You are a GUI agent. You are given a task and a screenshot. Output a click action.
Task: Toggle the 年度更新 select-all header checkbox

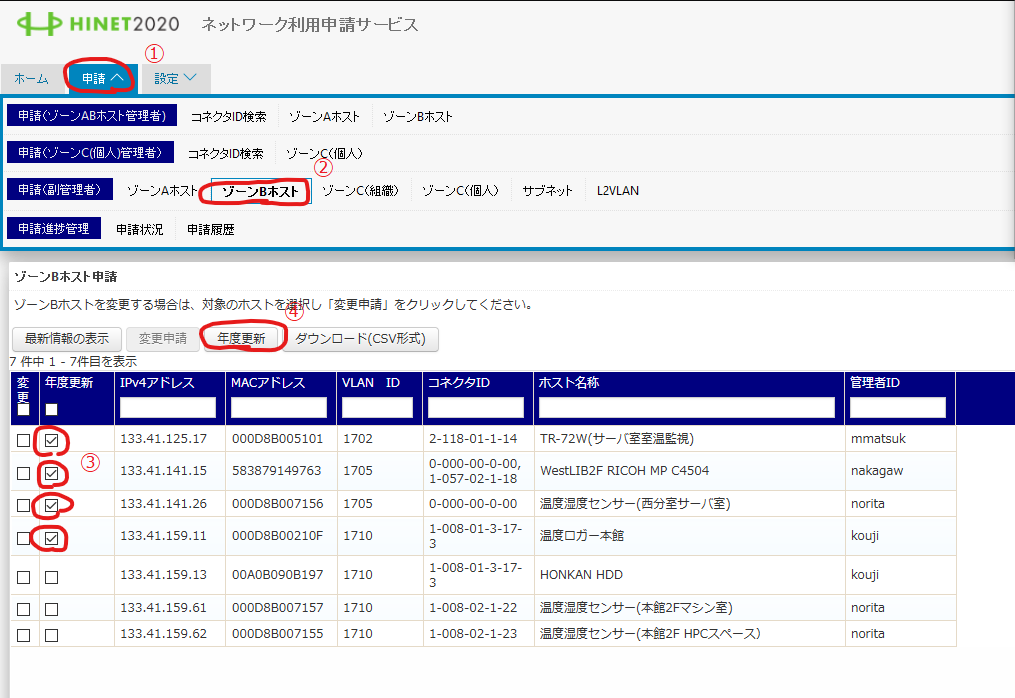[x=51, y=409]
